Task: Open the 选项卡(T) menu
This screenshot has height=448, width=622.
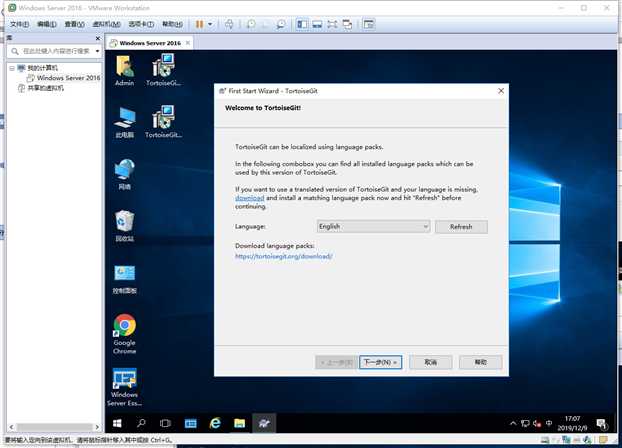Action: coord(141,24)
